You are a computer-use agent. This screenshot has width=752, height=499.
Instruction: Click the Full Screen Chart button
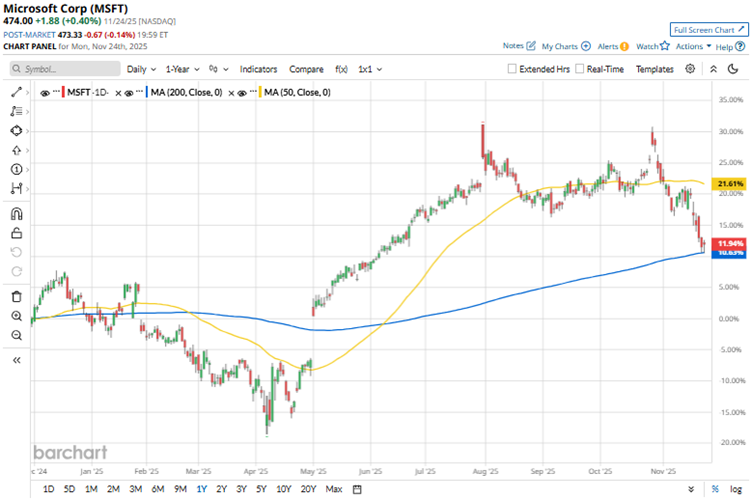click(x=708, y=30)
